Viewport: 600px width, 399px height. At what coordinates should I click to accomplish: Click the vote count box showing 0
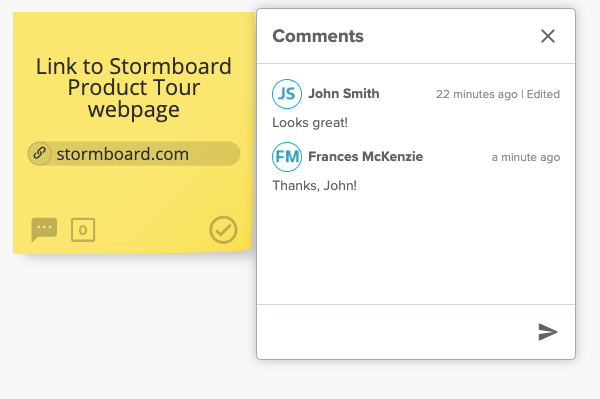pos(83,230)
